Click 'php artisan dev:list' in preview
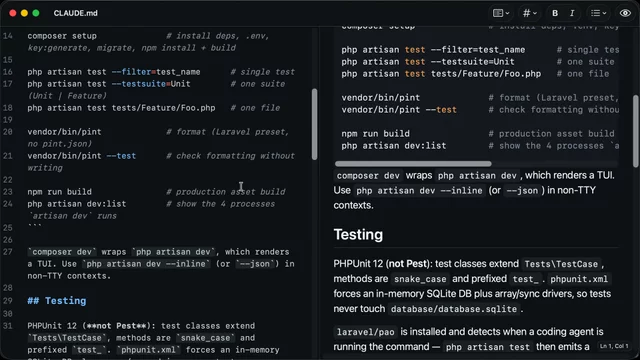640x360 pixels. point(394,146)
